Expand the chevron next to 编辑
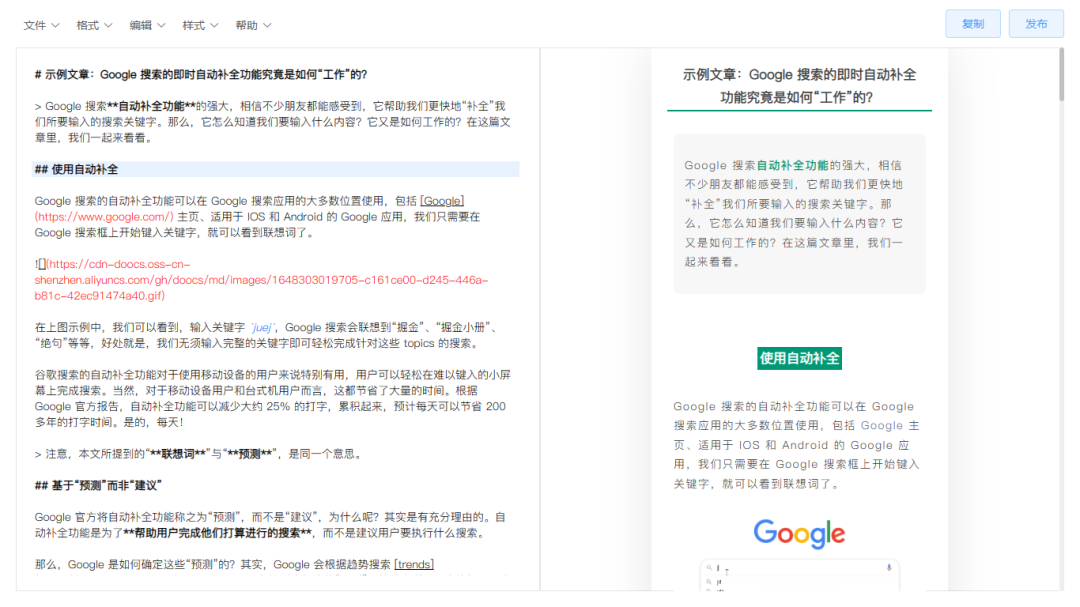Image resolution: width=1080 pixels, height=607 pixels. click(161, 25)
